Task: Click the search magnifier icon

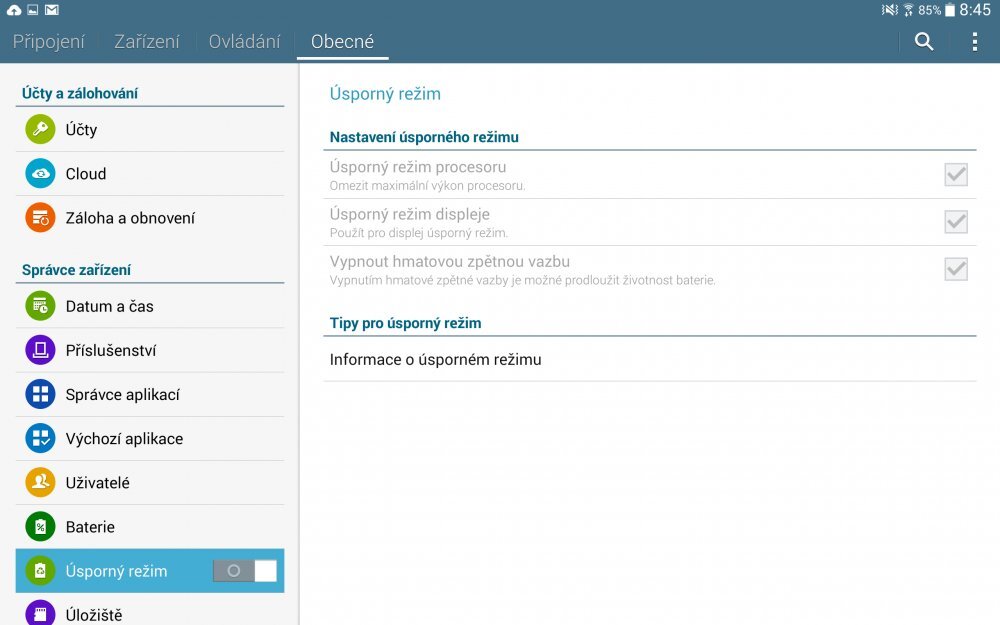Action: pos(923,41)
